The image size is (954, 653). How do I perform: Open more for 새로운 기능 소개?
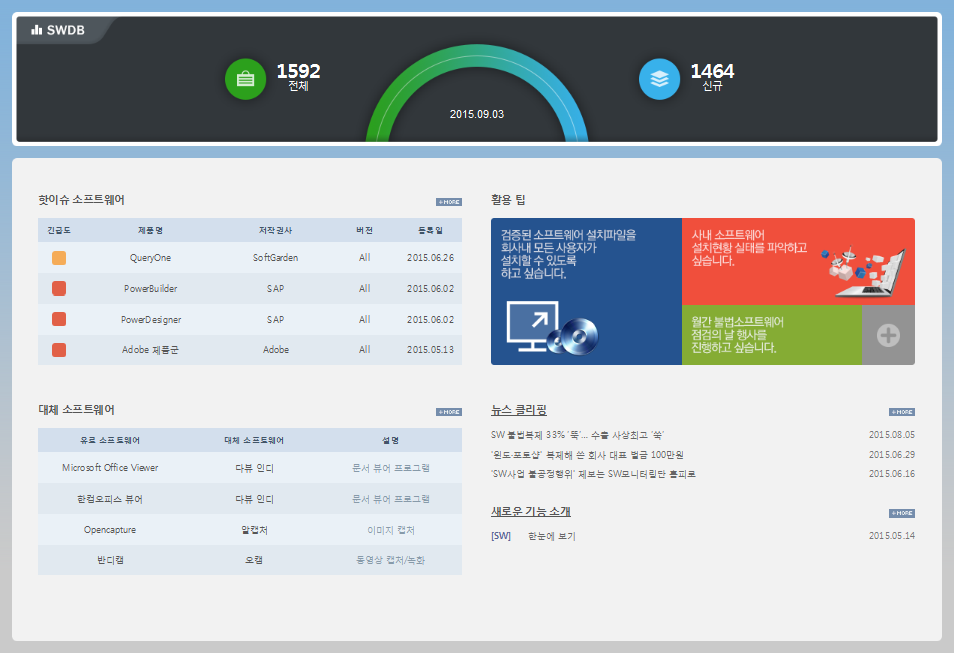pos(902,513)
